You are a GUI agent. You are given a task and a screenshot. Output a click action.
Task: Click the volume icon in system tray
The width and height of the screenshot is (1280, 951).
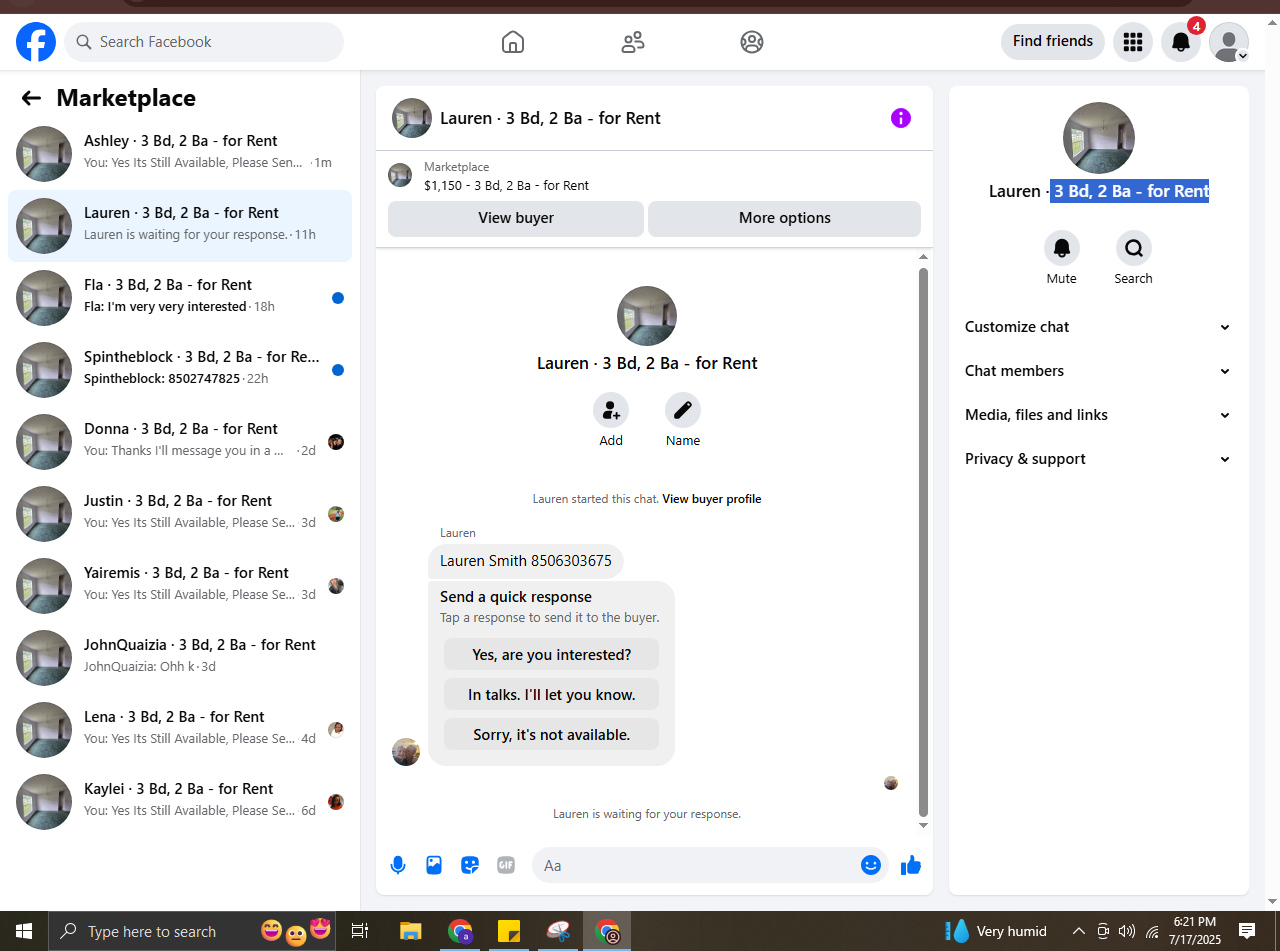pos(1127,931)
